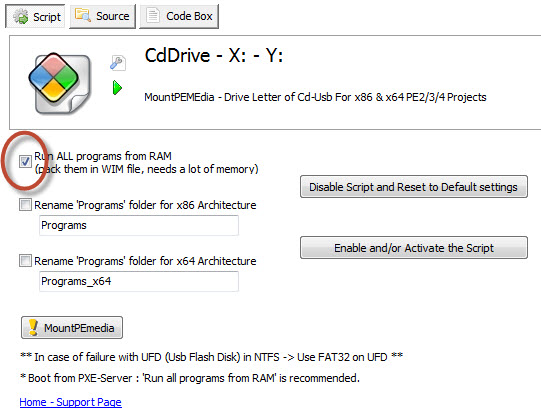Select the Script tab
The width and height of the screenshot is (541, 417).
36,16
